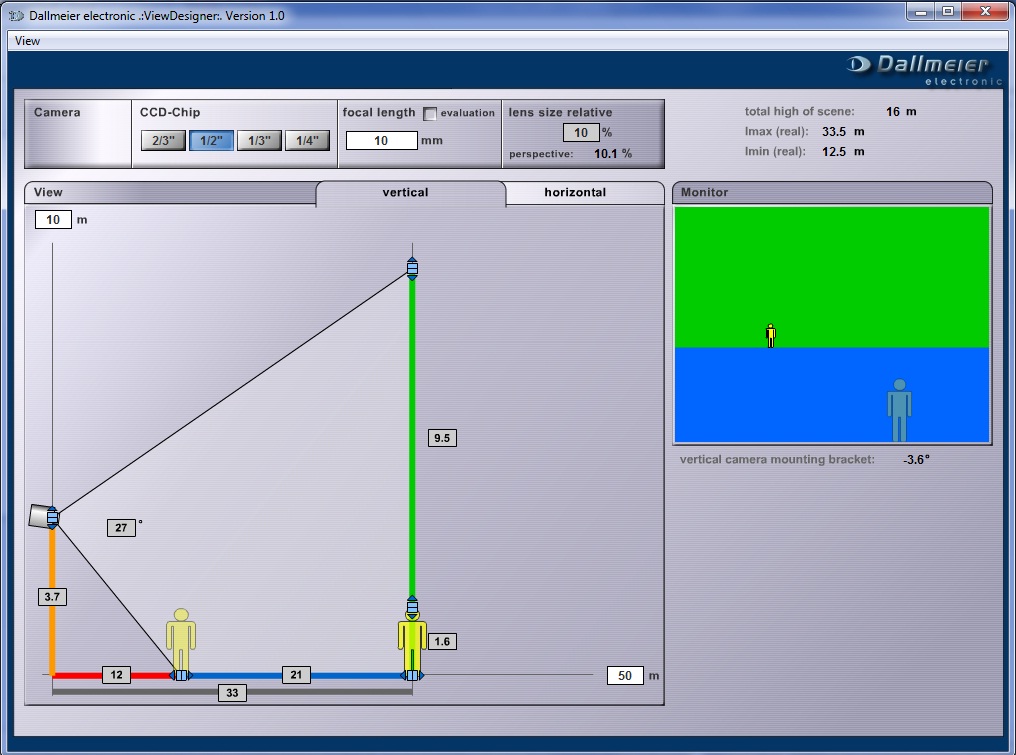Click the 33 total distance label
1016x755 pixels.
[232, 693]
